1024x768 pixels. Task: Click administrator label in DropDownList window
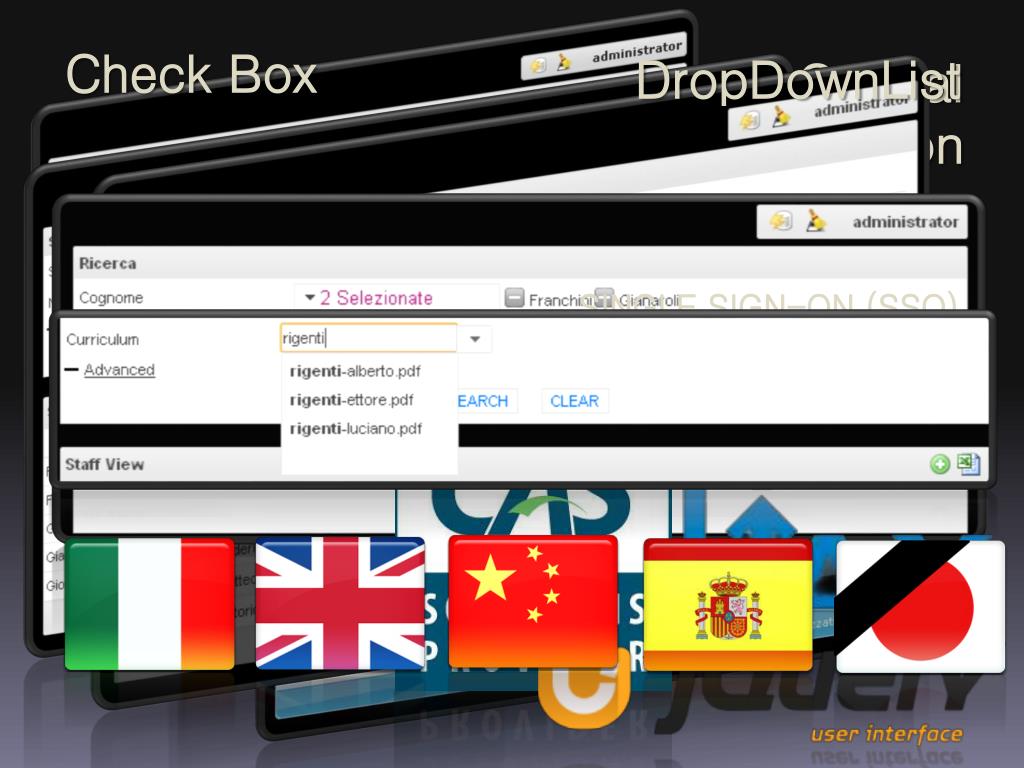[861, 107]
